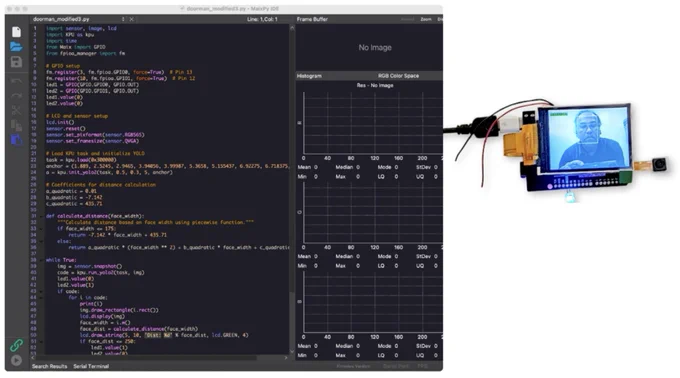Click the 'Res - No Image' text
Viewport: 680px width, 378px height.
click(375, 85)
